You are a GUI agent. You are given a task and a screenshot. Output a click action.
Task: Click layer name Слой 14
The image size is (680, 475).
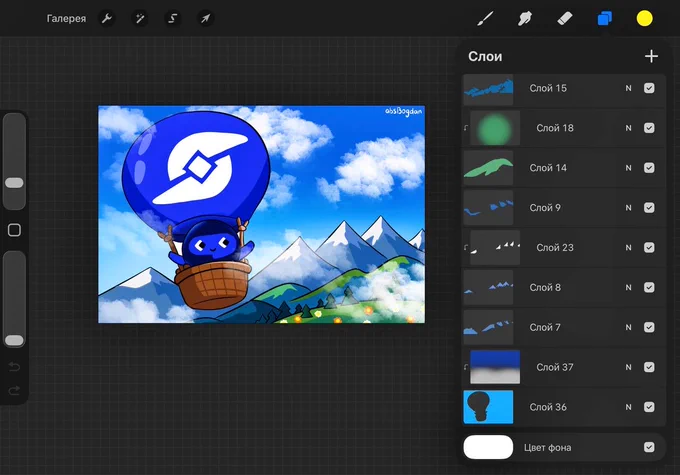pyautogui.click(x=548, y=168)
